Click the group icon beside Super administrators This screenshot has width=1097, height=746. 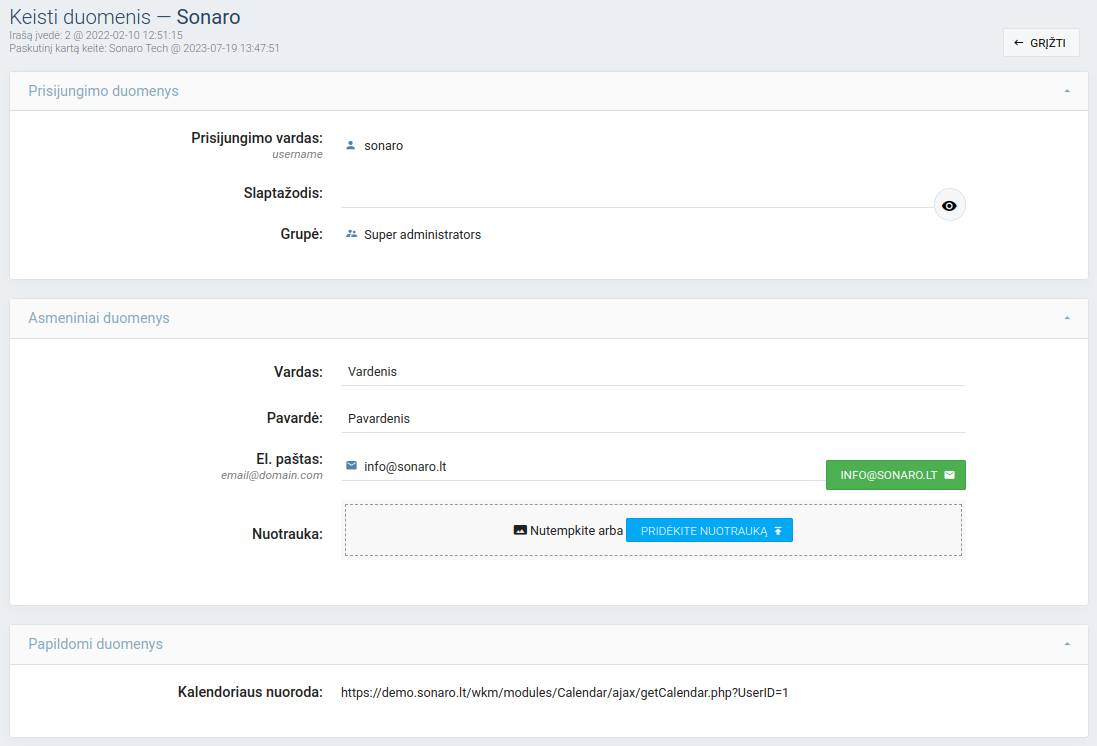point(351,234)
